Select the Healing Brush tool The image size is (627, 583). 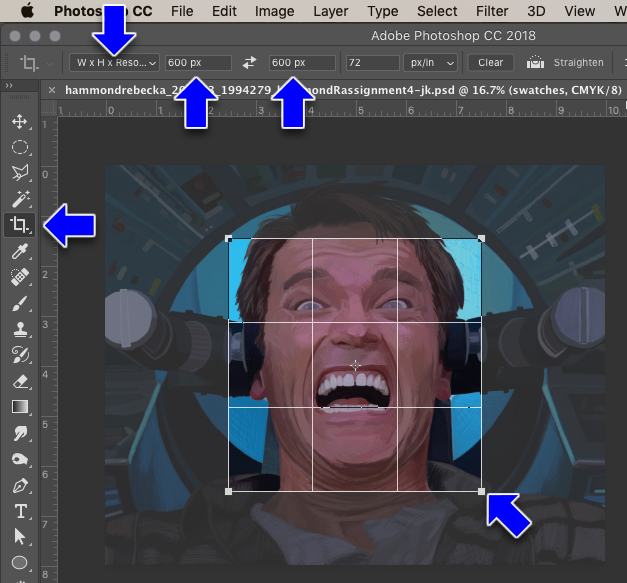pyautogui.click(x=20, y=277)
